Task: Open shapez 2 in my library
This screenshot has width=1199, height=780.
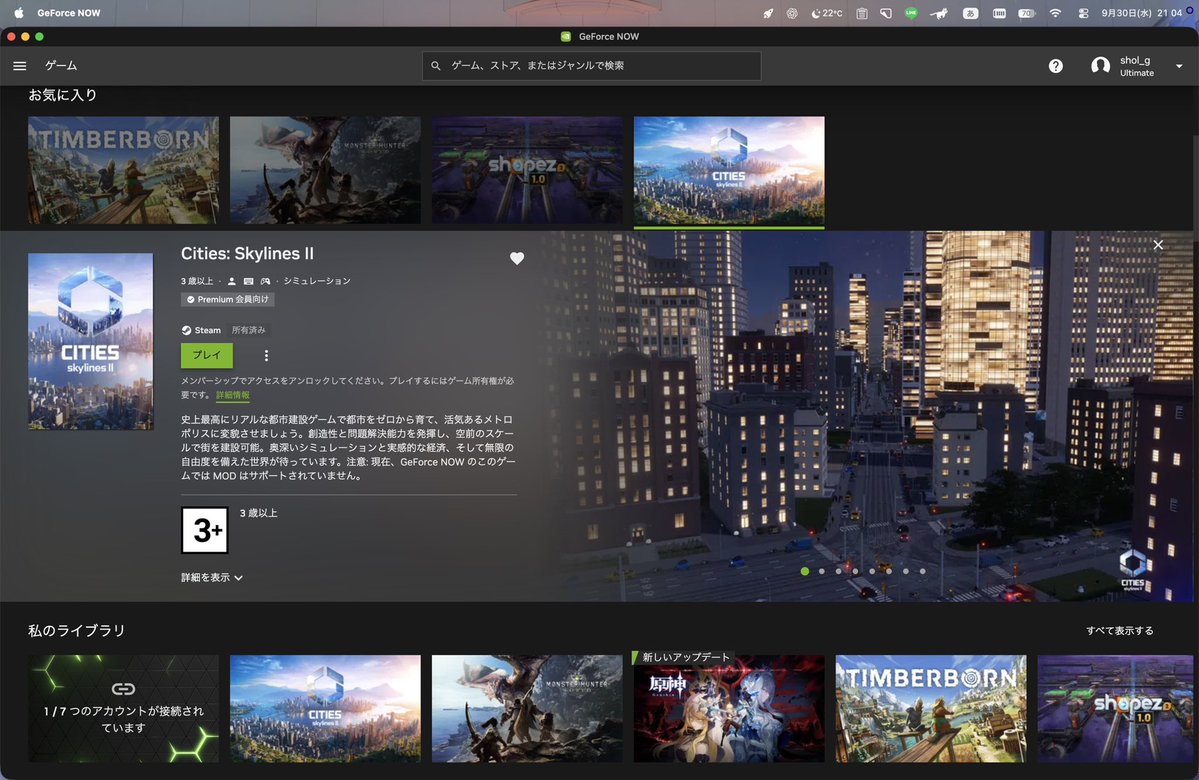Action: [x=1115, y=708]
